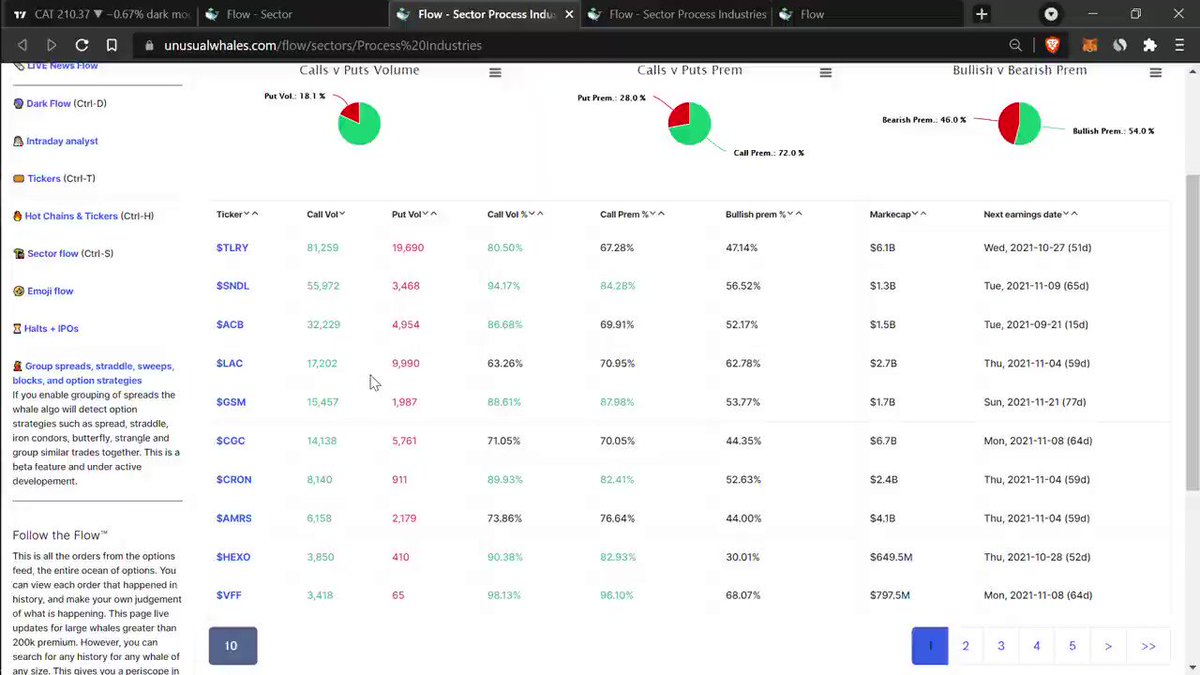This screenshot has height=675, width=1200.
Task: Open the rows-per-page 10 selector
Action: point(232,646)
